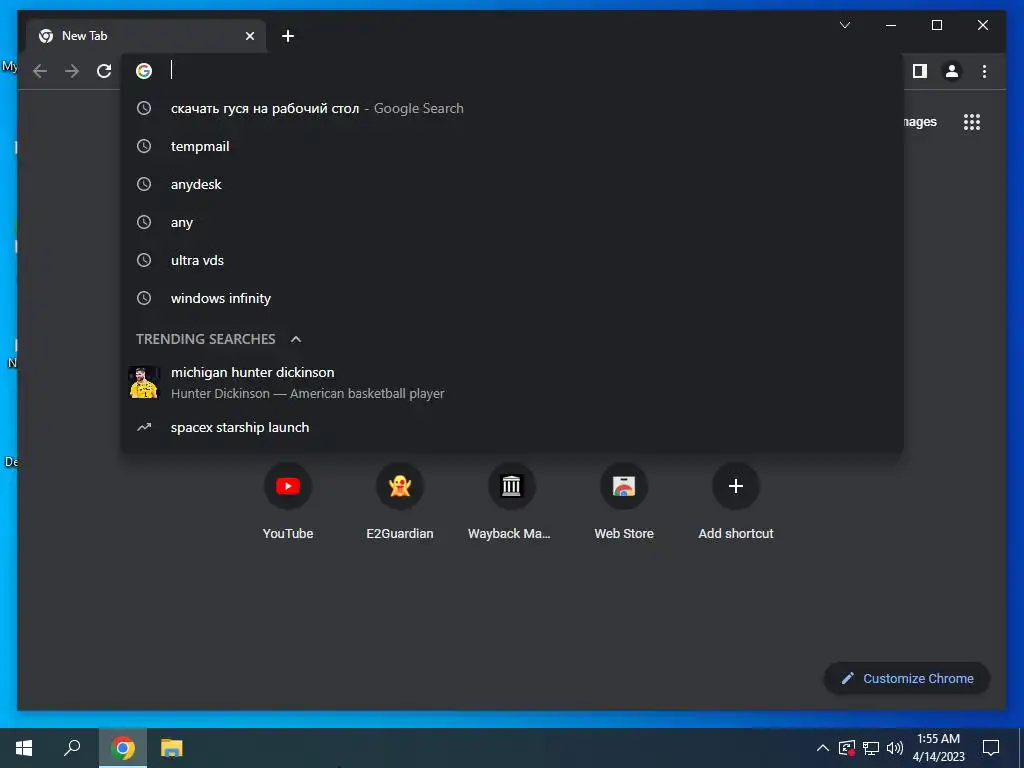Open the E2Guardian shortcut
Viewport: 1024px width, 768px height.
[x=400, y=504]
